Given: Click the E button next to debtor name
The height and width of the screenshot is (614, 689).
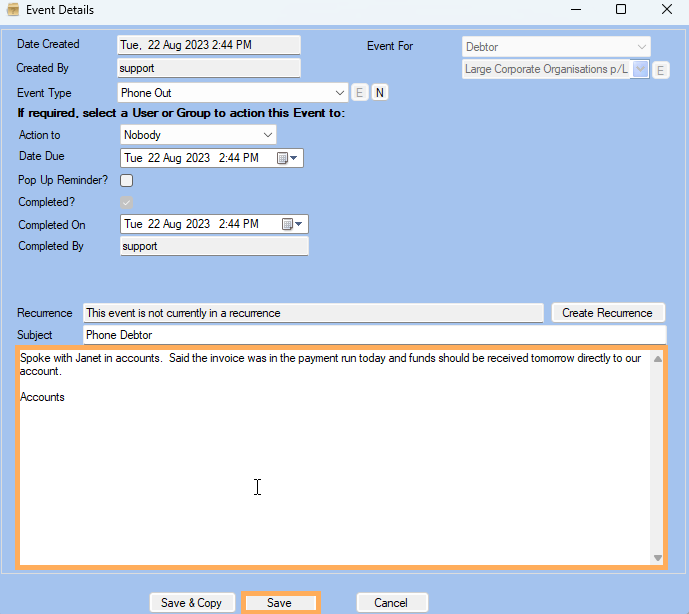Looking at the screenshot, I should 661,70.
